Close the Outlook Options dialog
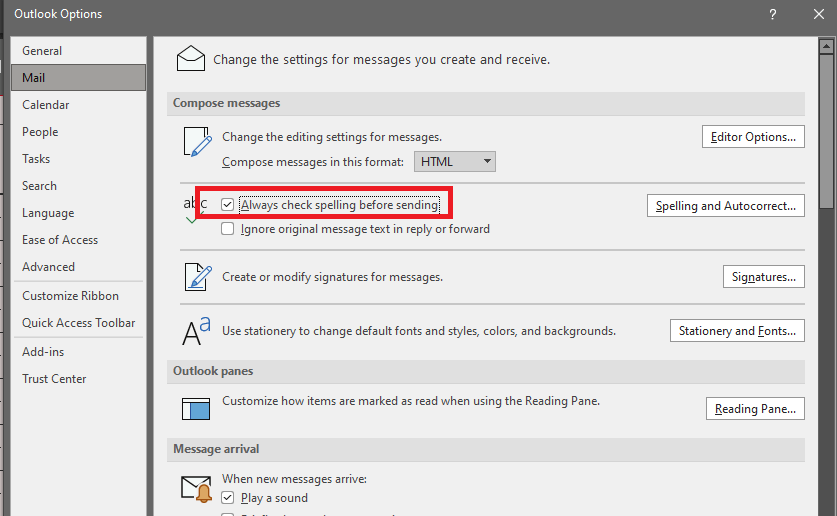This screenshot has width=837, height=516. coord(819,14)
